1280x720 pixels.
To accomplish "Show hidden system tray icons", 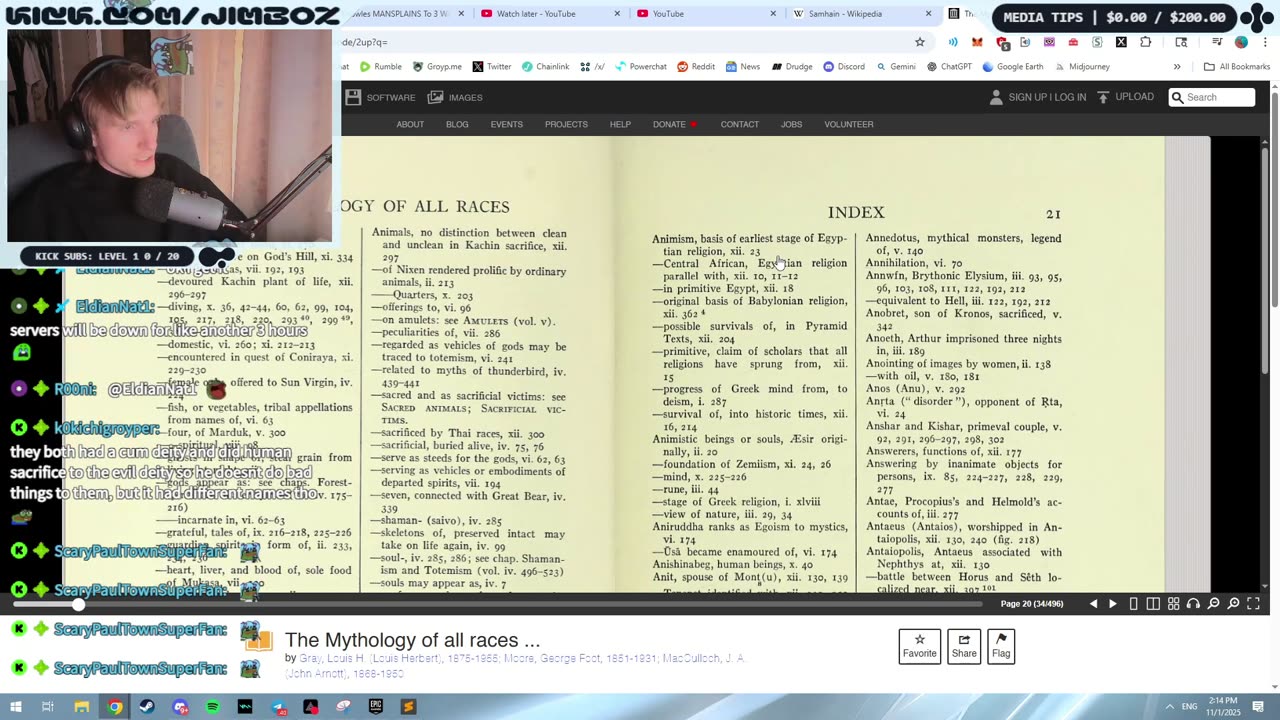I will point(1169,707).
